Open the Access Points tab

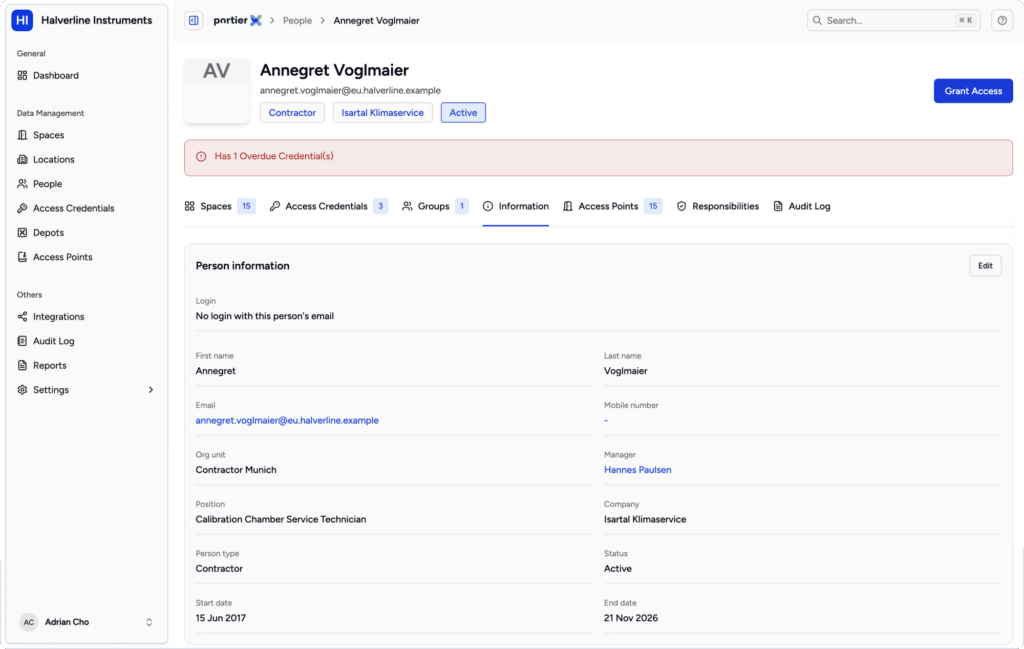pos(612,206)
